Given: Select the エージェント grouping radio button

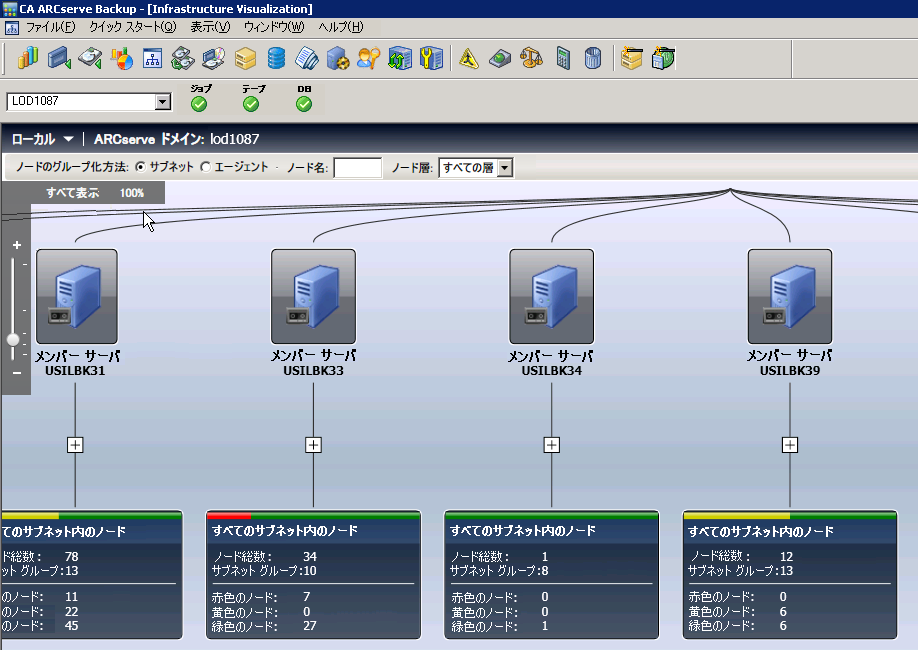Looking at the screenshot, I should (206, 168).
